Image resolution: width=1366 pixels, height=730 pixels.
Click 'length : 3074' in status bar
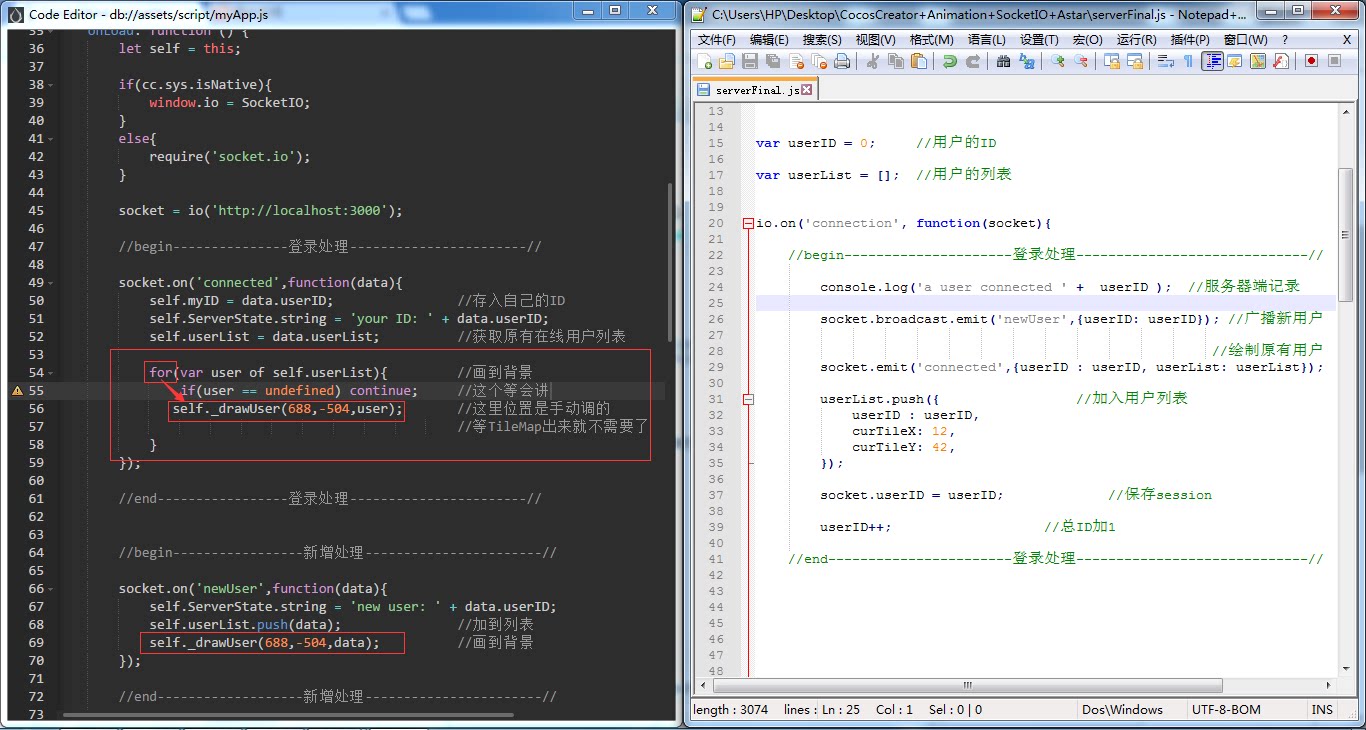coord(731,709)
